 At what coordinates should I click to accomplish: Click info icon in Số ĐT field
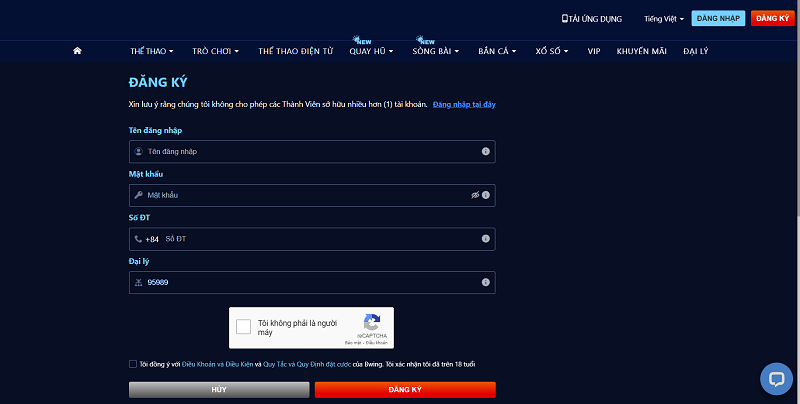pos(485,239)
